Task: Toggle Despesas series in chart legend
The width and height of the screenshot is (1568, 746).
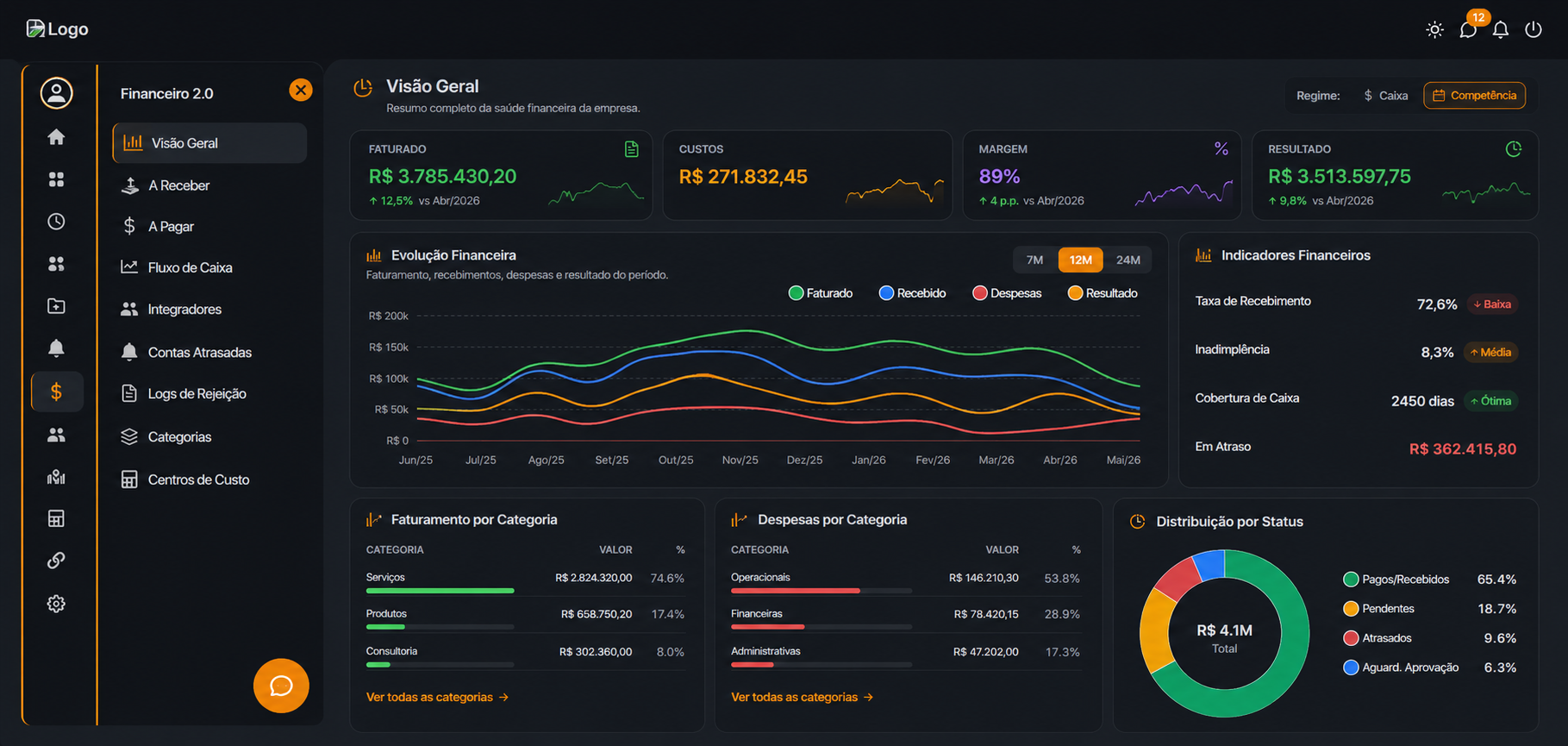Action: [x=1007, y=293]
